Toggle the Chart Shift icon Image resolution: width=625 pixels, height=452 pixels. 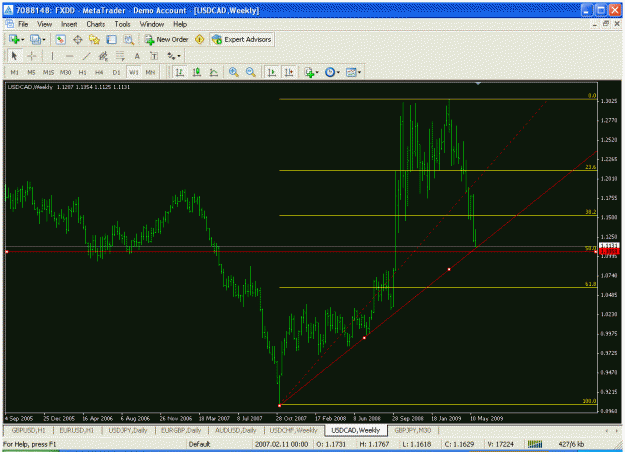point(289,72)
